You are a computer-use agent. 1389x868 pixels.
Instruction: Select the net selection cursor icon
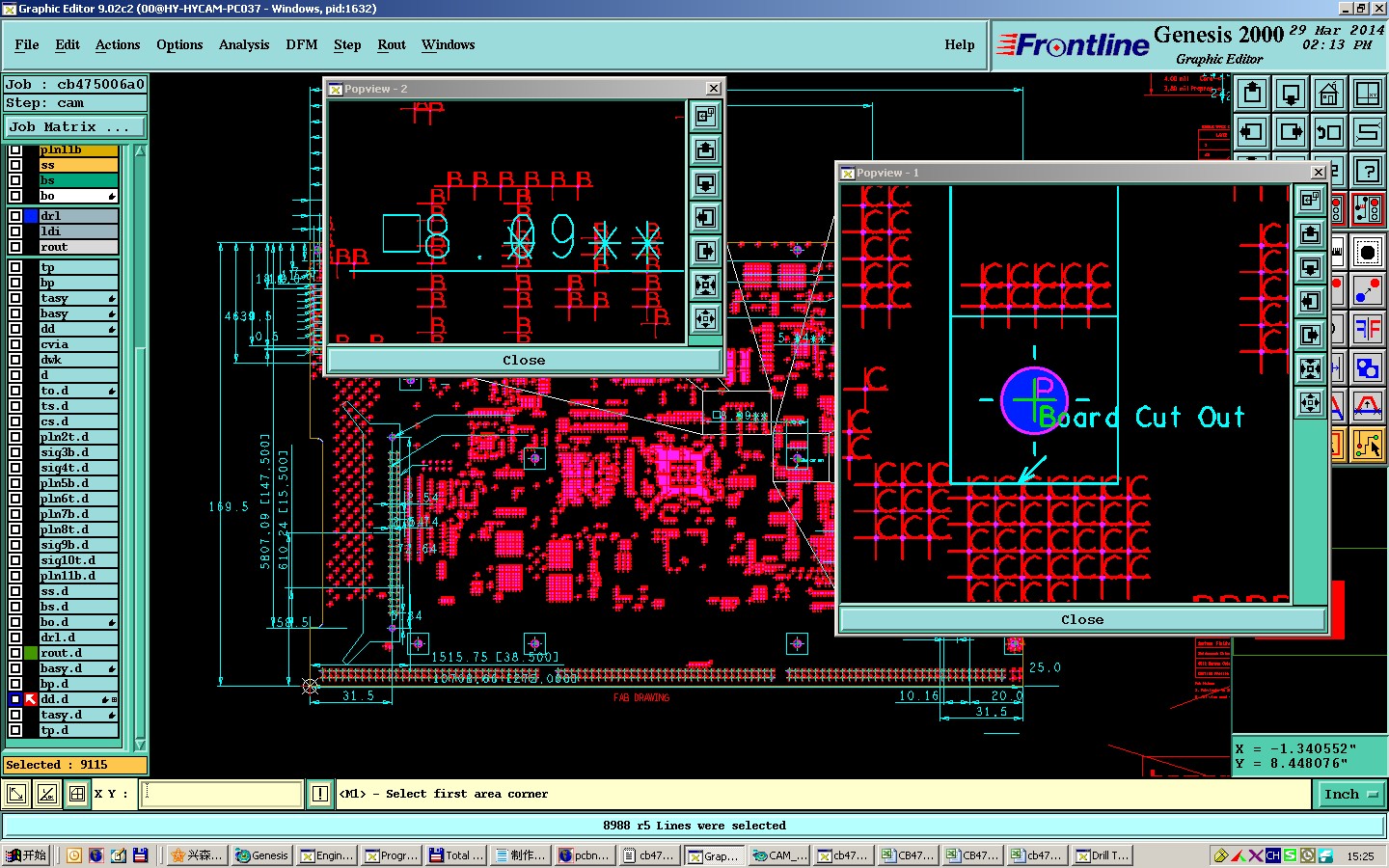pyautogui.click(x=1368, y=445)
